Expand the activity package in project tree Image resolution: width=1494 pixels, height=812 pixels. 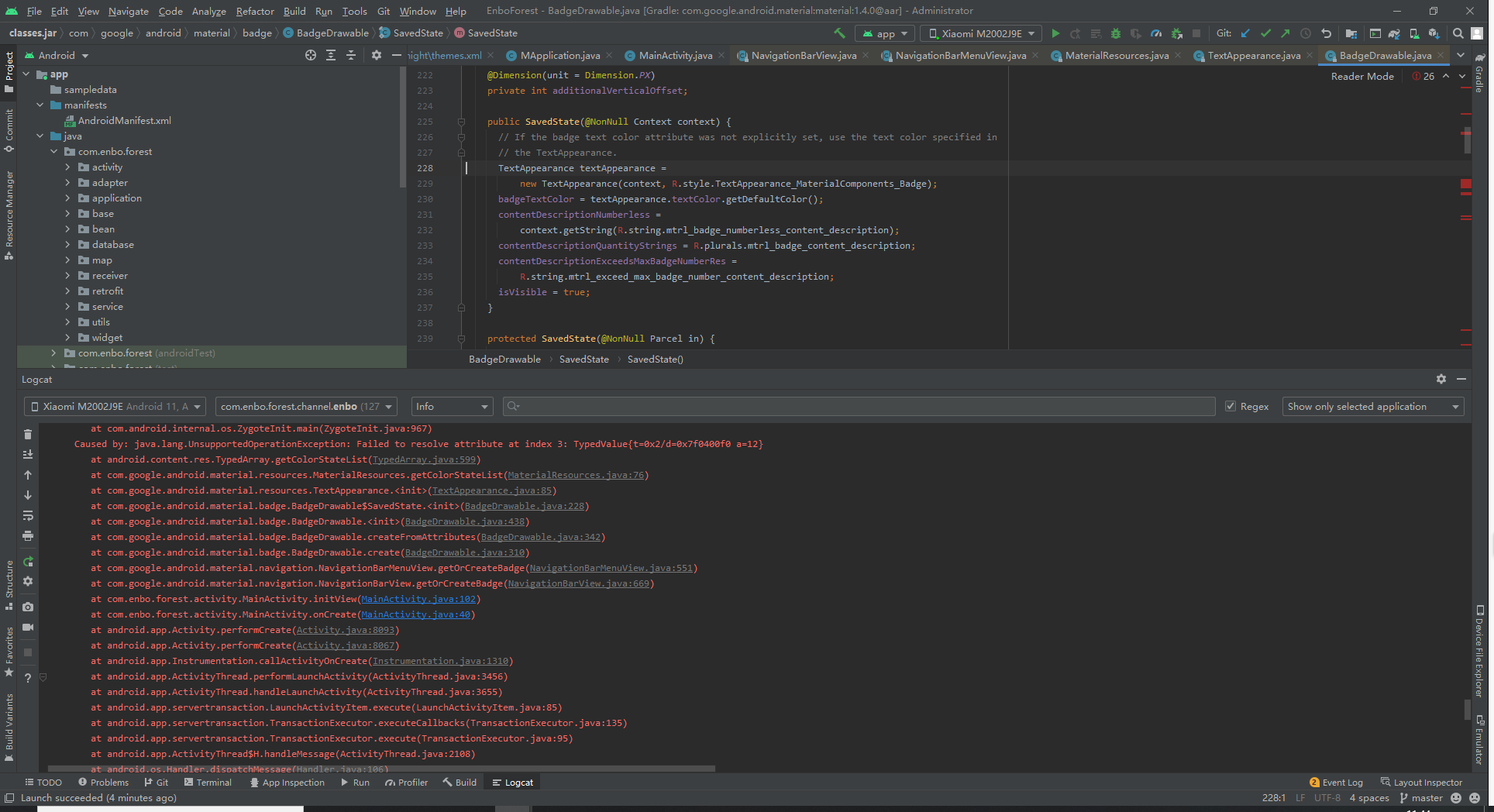coord(67,167)
